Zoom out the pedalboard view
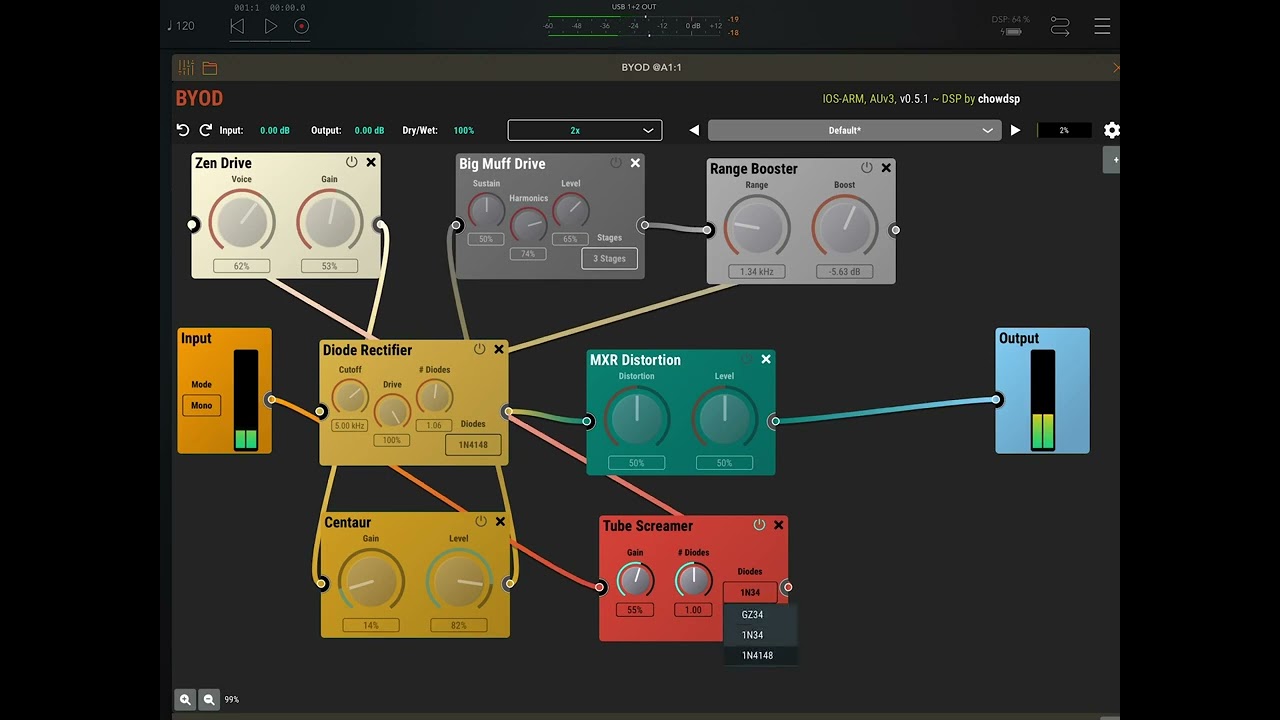 (209, 700)
